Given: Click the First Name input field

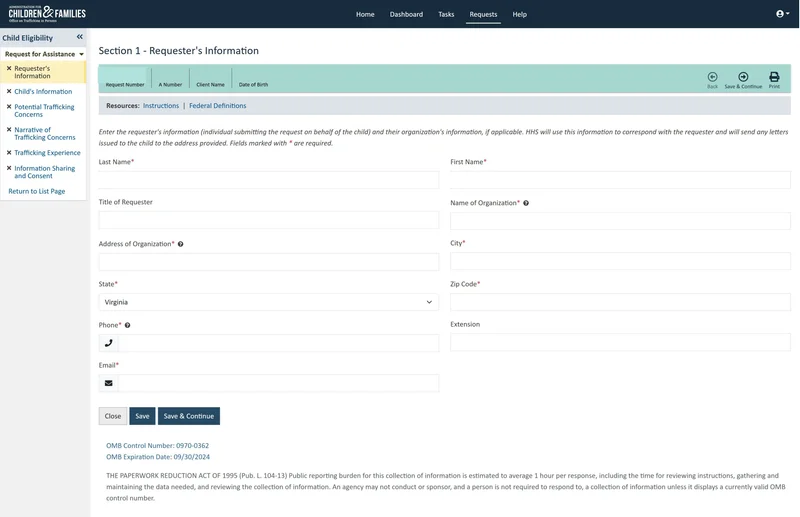Looking at the screenshot, I should [x=620, y=180].
